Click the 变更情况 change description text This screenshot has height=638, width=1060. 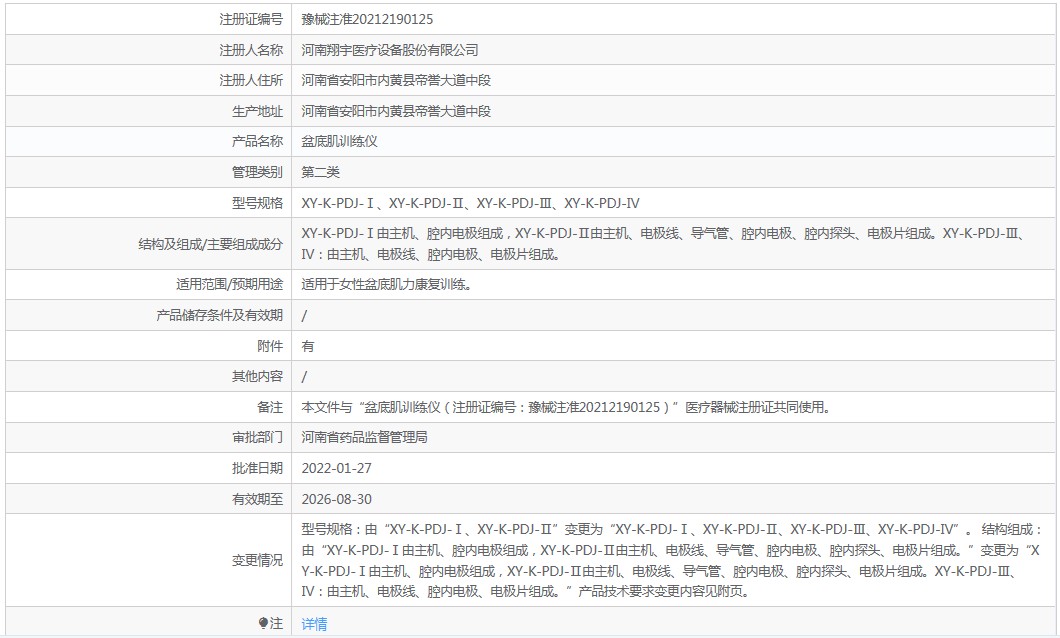click(x=672, y=560)
